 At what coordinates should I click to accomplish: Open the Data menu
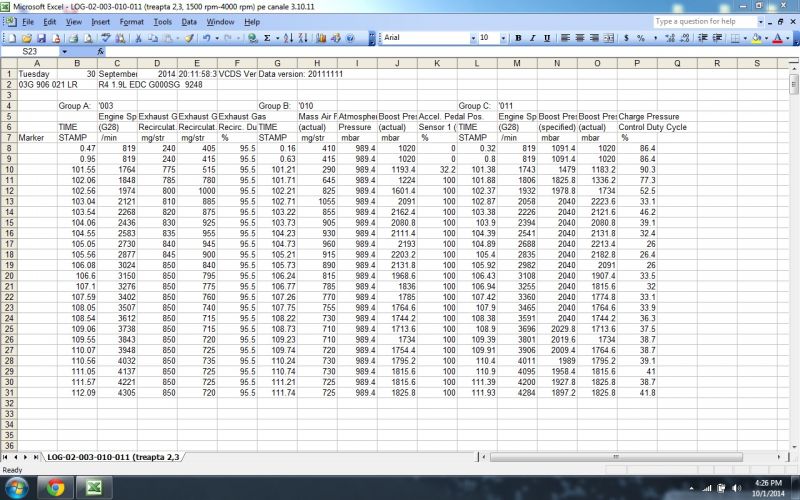(x=189, y=21)
